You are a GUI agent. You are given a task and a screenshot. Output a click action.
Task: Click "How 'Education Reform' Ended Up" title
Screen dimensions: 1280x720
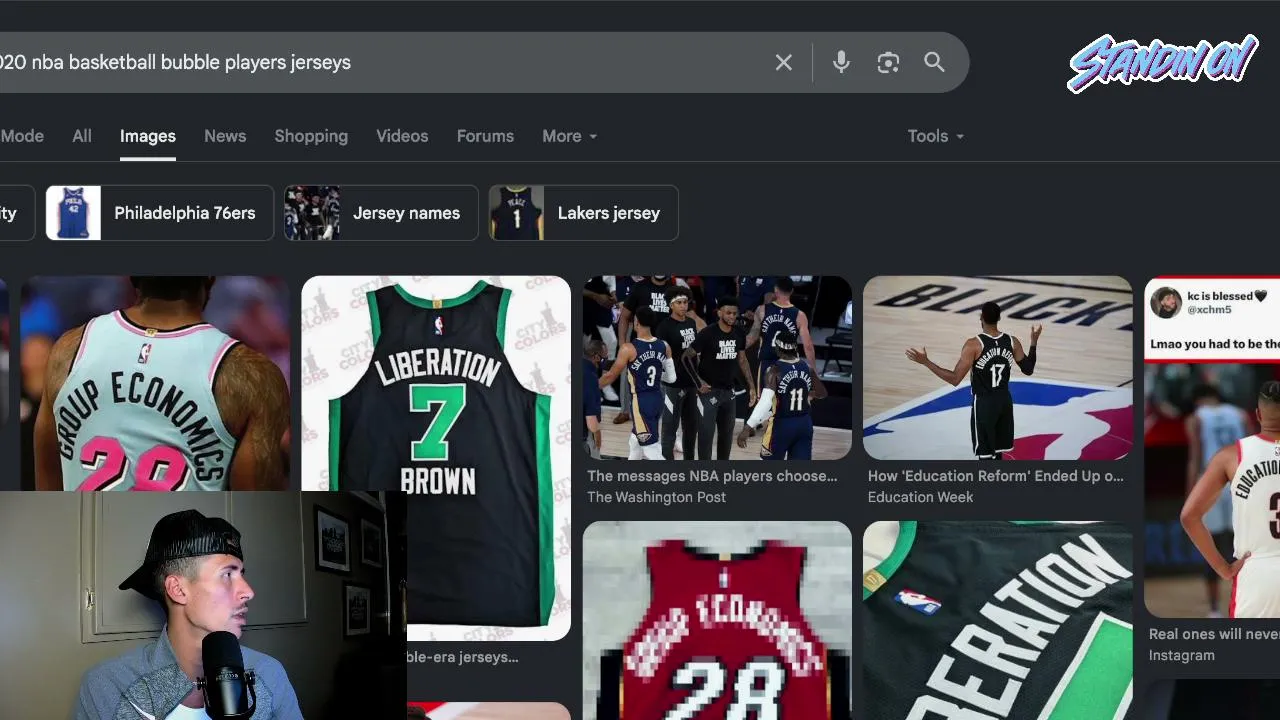point(996,476)
